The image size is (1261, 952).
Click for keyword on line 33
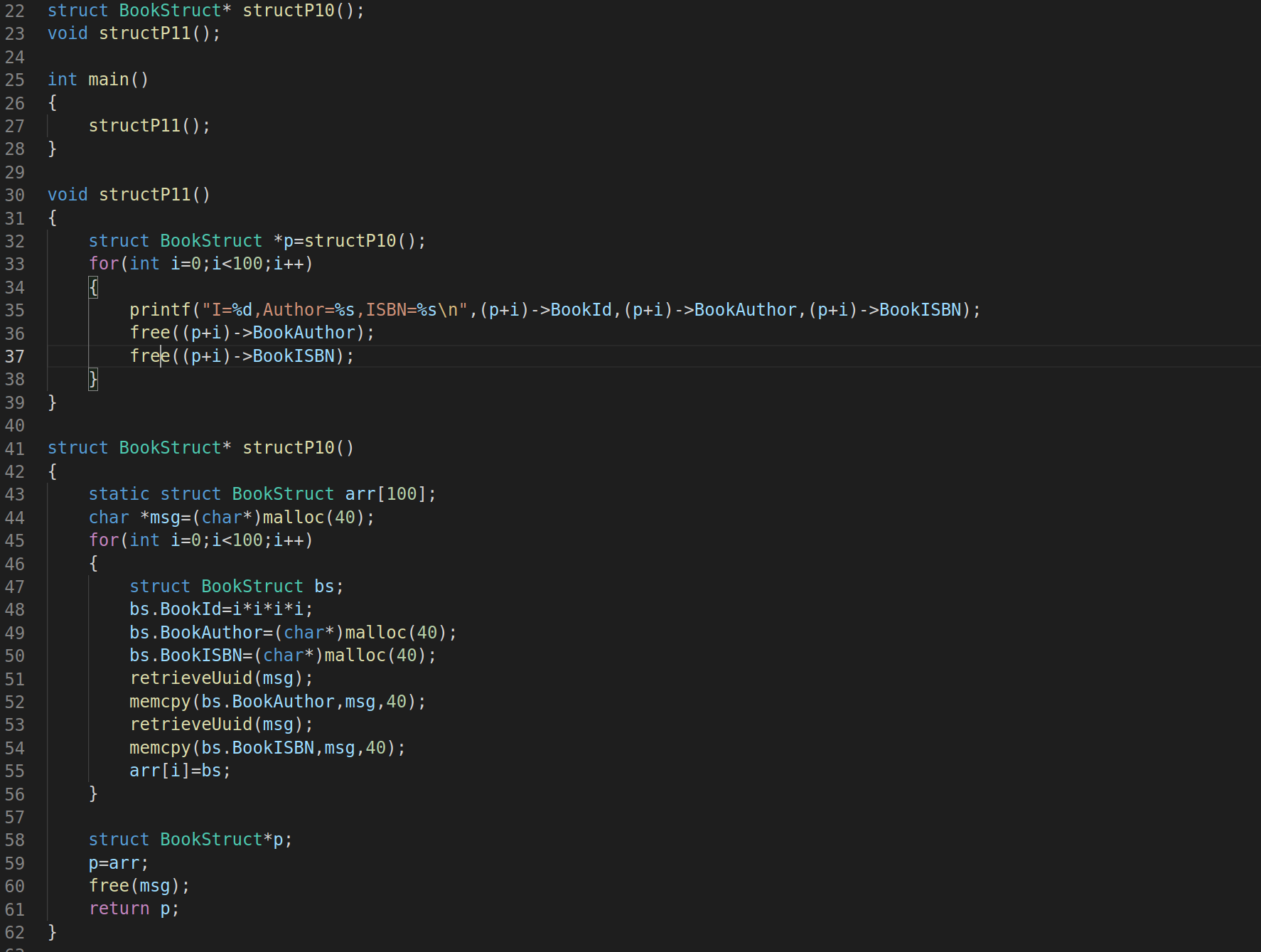104,264
